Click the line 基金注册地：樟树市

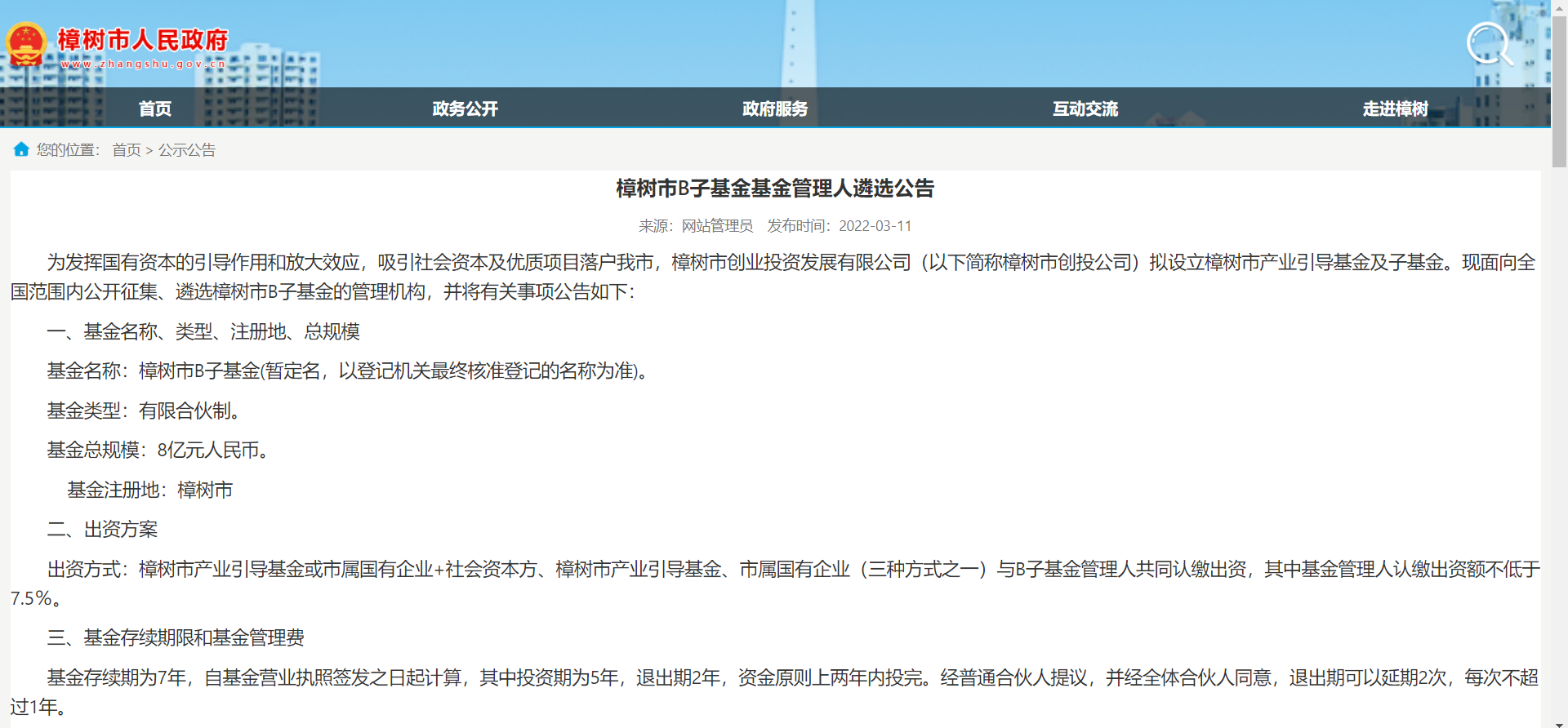click(x=150, y=490)
